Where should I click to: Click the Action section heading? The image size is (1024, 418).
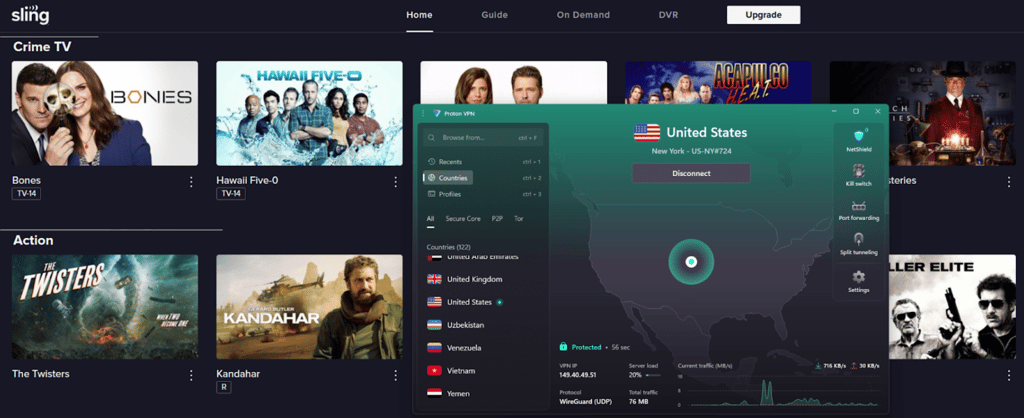coord(33,240)
